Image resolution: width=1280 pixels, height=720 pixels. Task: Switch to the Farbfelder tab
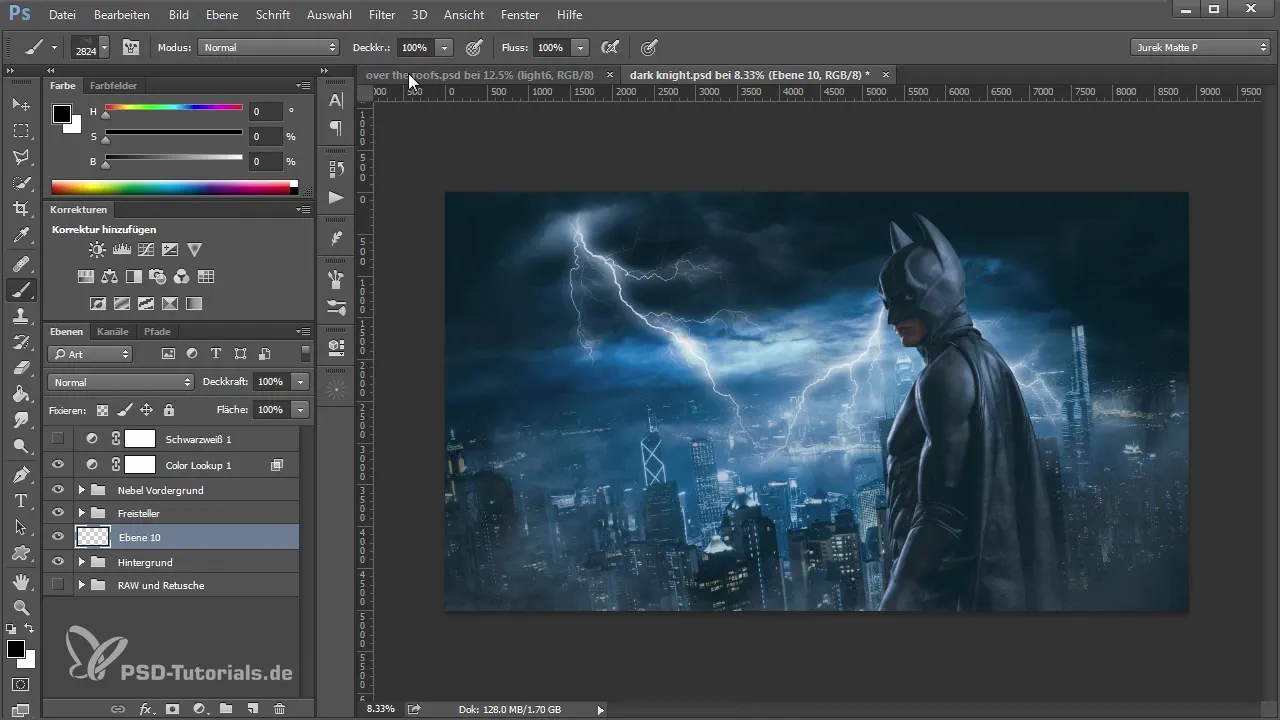coord(113,86)
